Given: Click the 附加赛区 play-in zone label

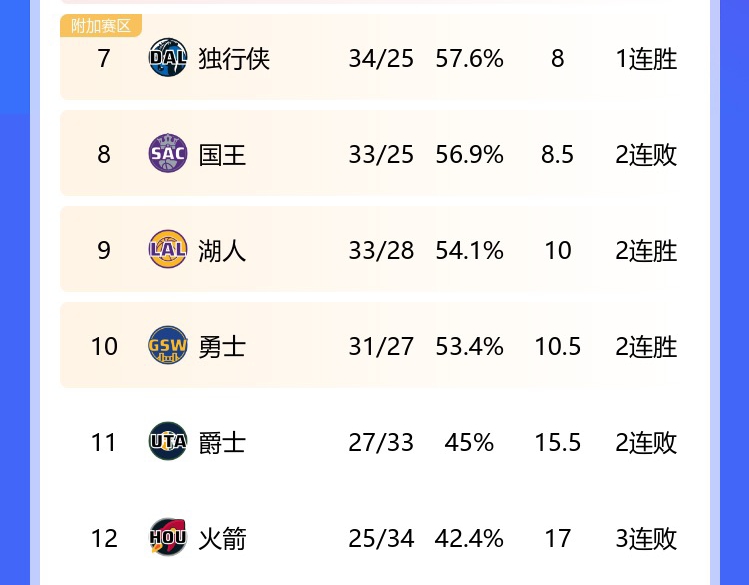Looking at the screenshot, I should pos(101,26).
